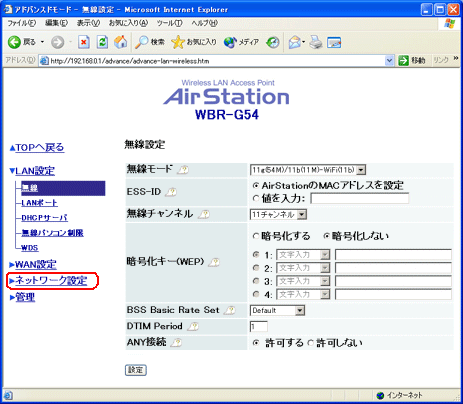The width and height of the screenshot is (463, 404).
Task: Select WEP key 1 radio button
Action: pyautogui.click(x=256, y=255)
